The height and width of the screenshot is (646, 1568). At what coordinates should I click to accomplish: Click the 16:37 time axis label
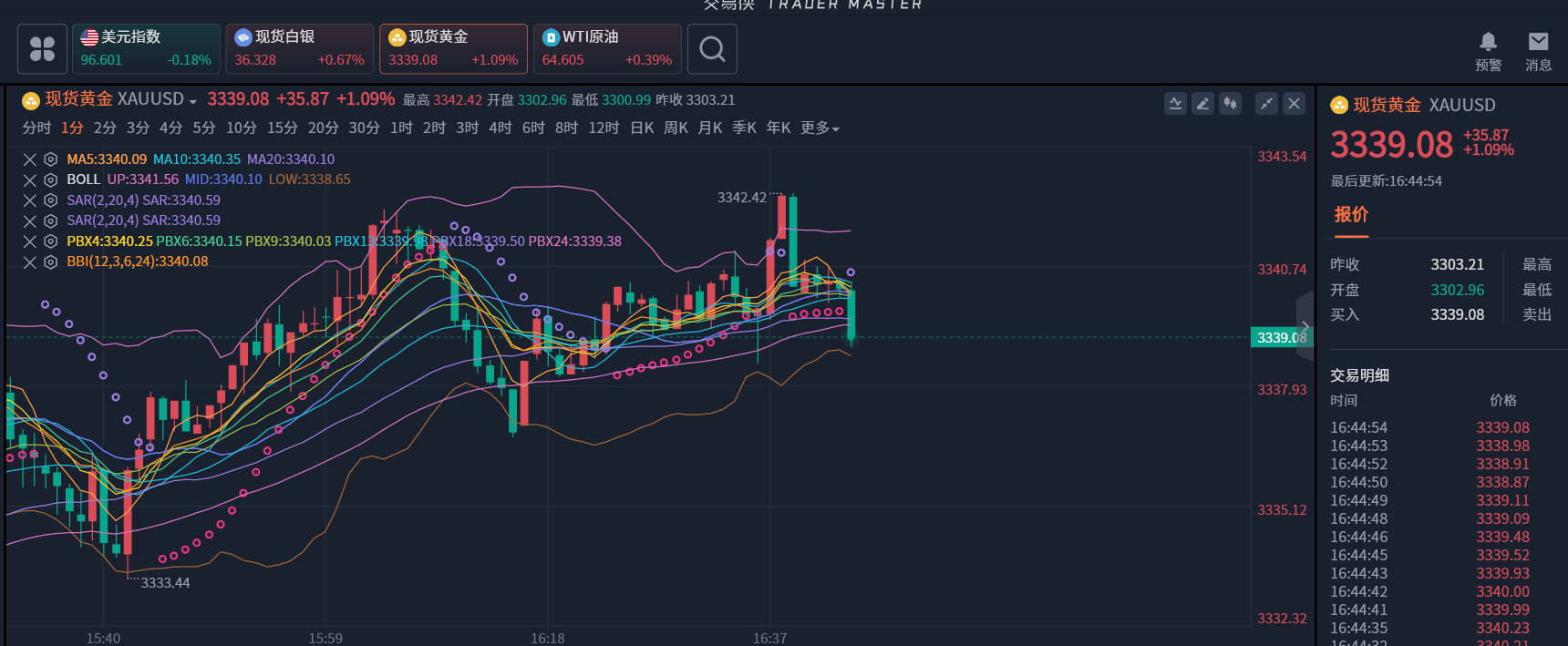coord(769,639)
